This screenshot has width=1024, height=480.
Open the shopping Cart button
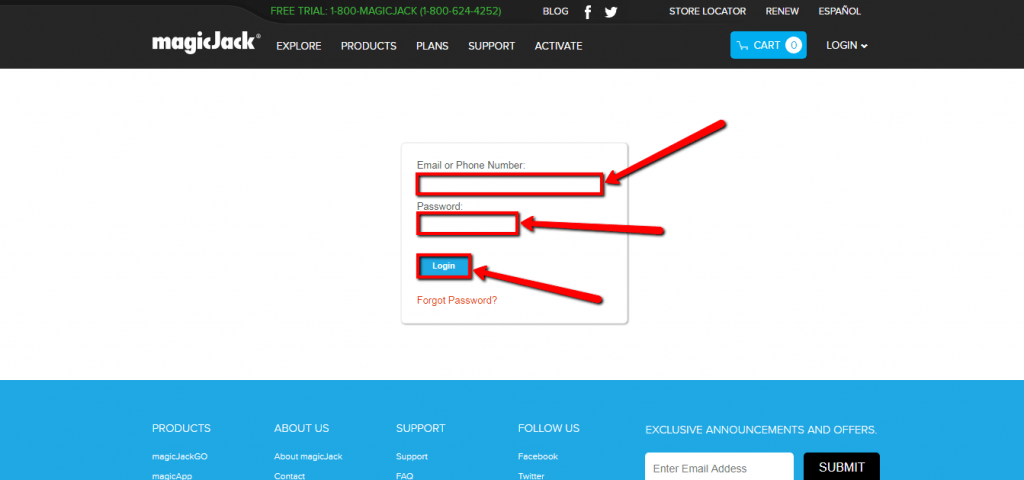768,45
